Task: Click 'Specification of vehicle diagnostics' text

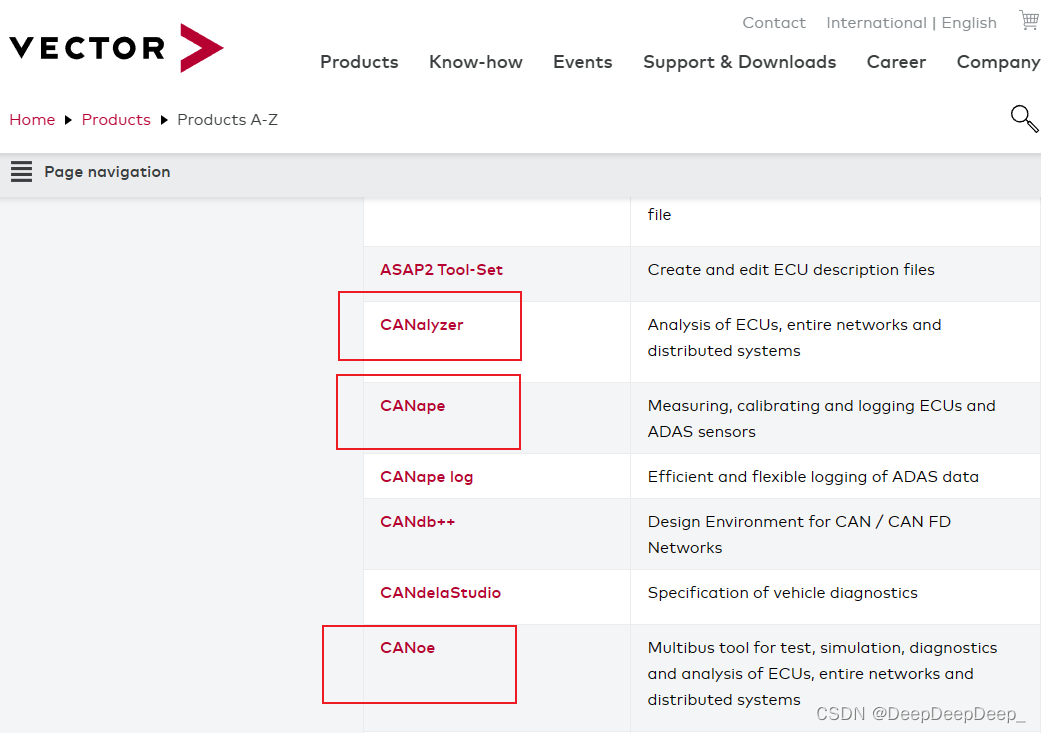Action: tap(783, 593)
